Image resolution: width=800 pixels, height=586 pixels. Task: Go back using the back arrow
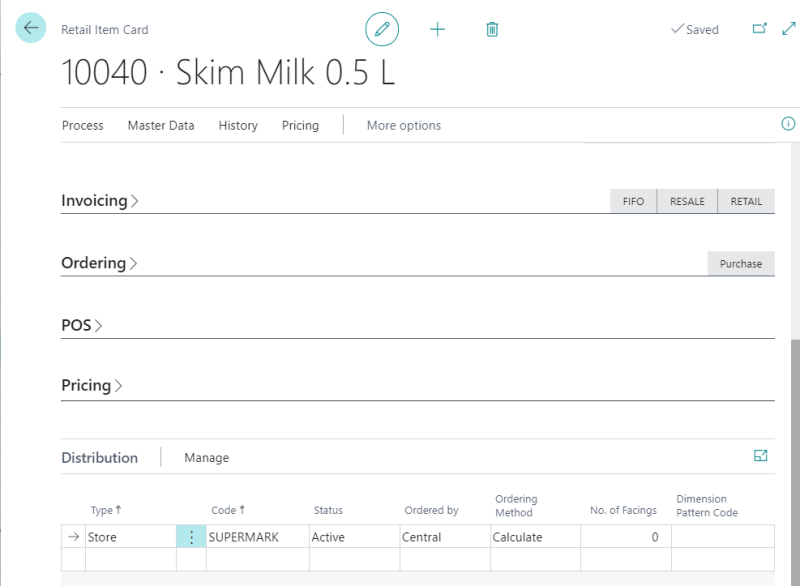pos(30,28)
